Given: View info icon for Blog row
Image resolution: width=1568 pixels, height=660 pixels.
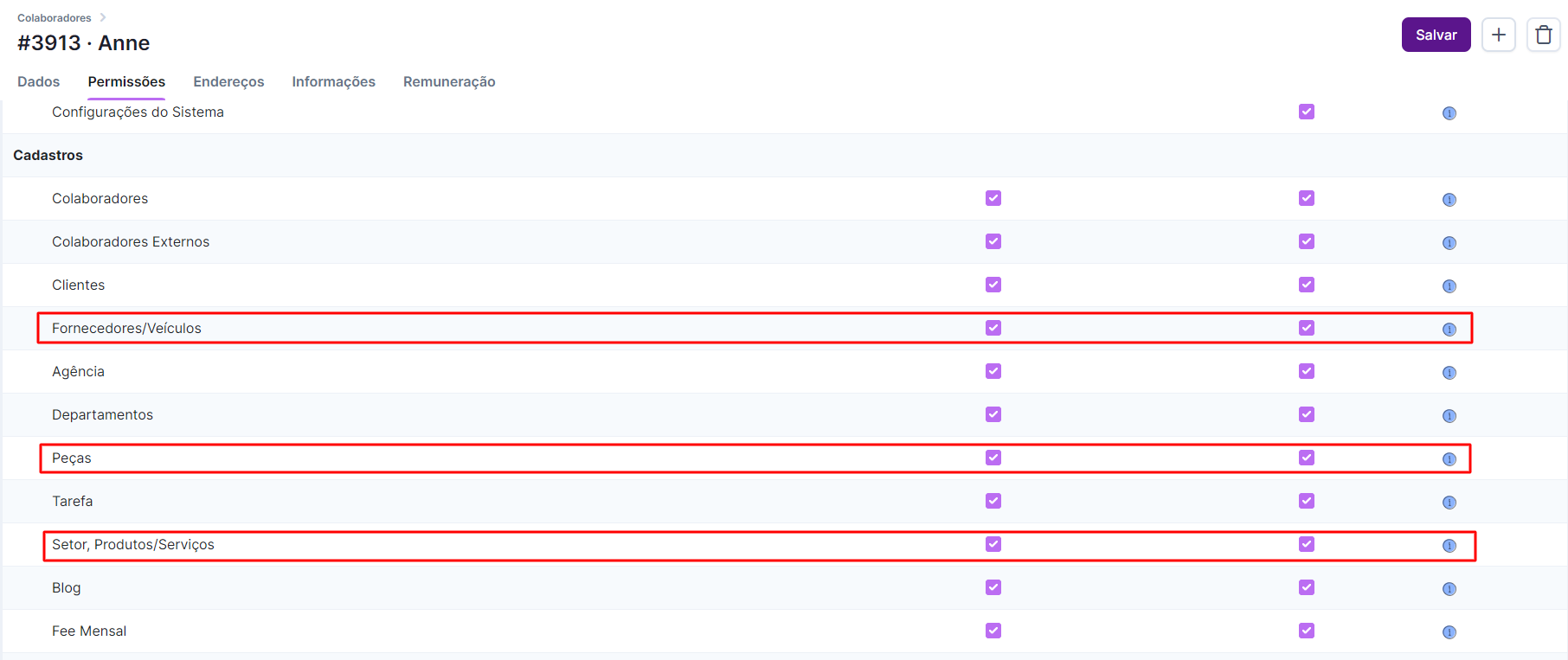Looking at the screenshot, I should click(x=1449, y=589).
